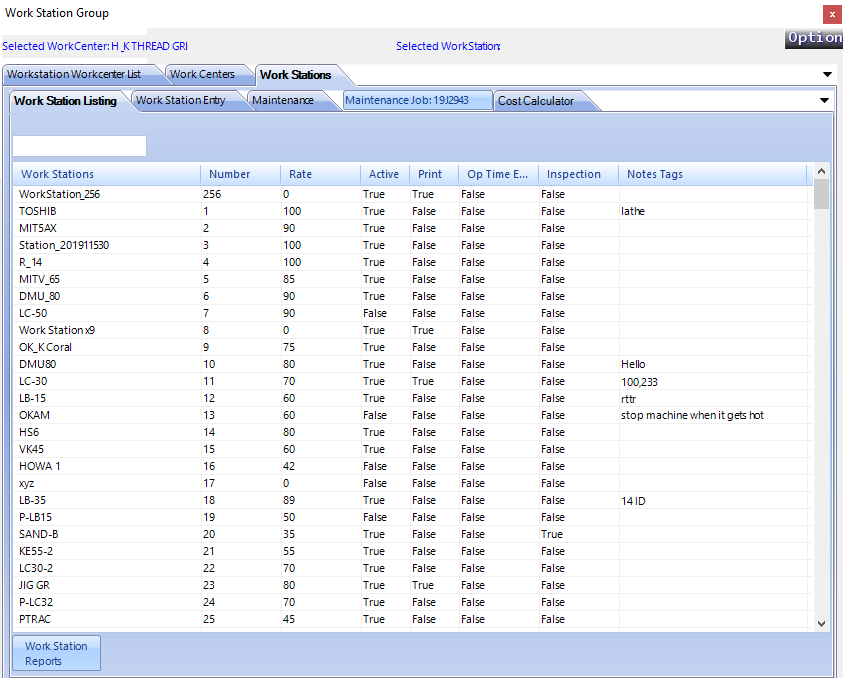Select the P-LB15 row

[412, 517]
